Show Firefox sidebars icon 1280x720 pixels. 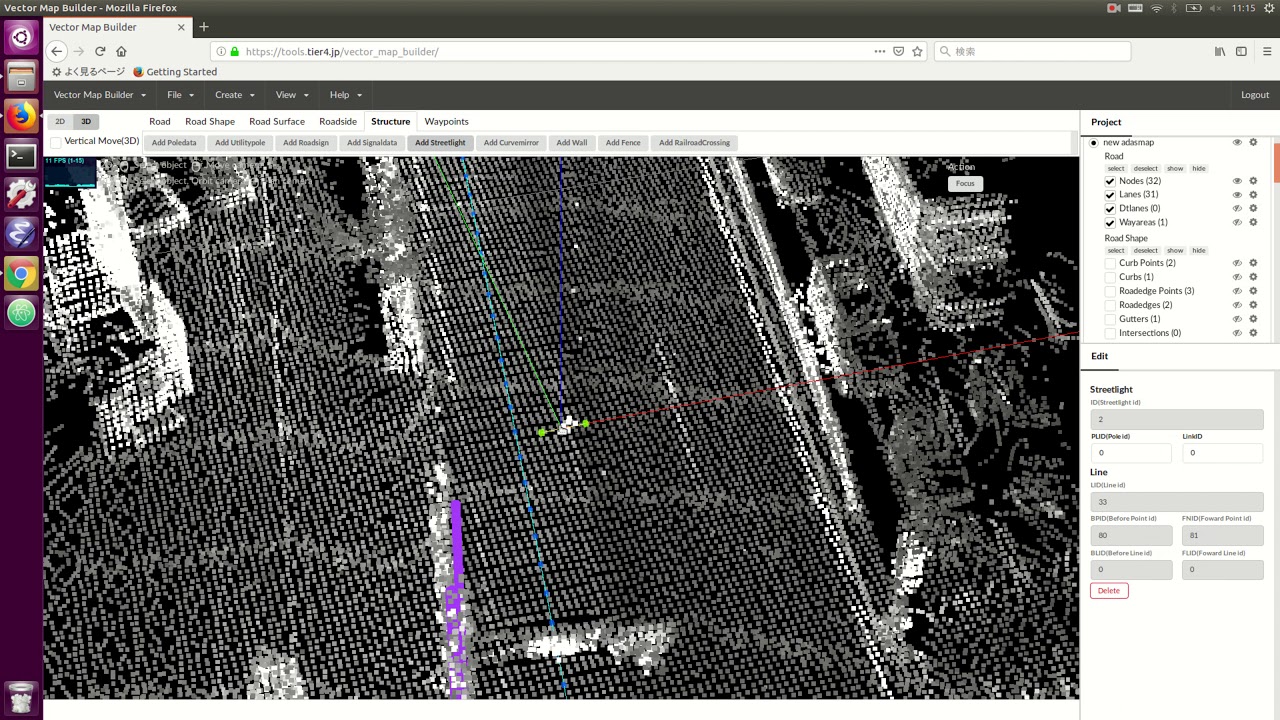(x=1241, y=51)
